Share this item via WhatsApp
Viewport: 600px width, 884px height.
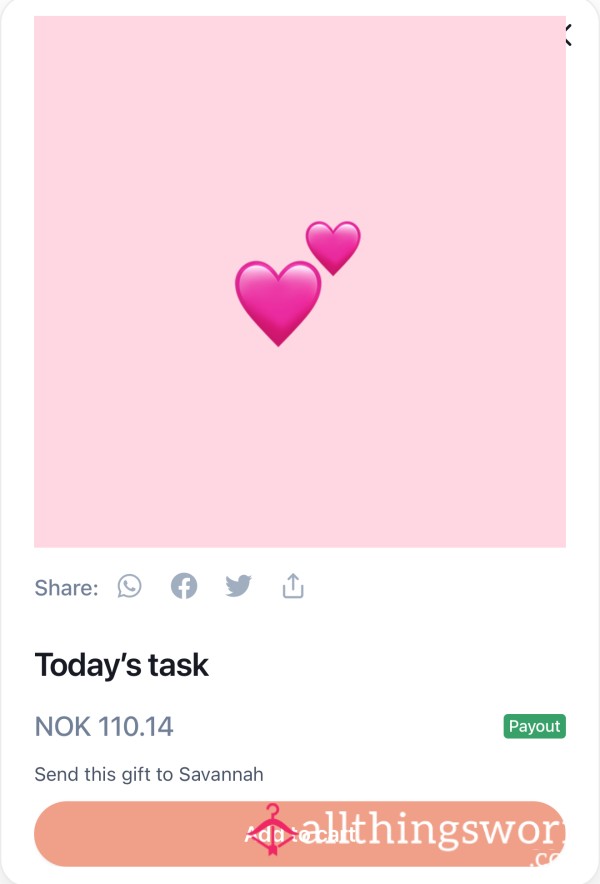pos(130,586)
